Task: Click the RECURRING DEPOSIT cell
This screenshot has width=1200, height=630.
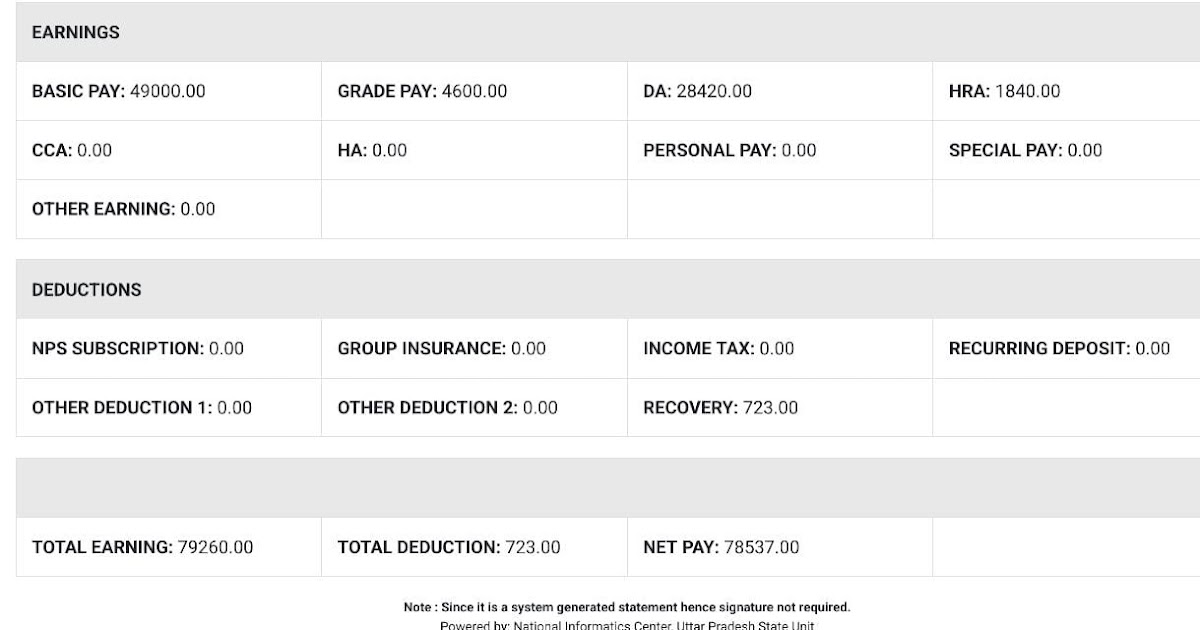Action: [1059, 349]
